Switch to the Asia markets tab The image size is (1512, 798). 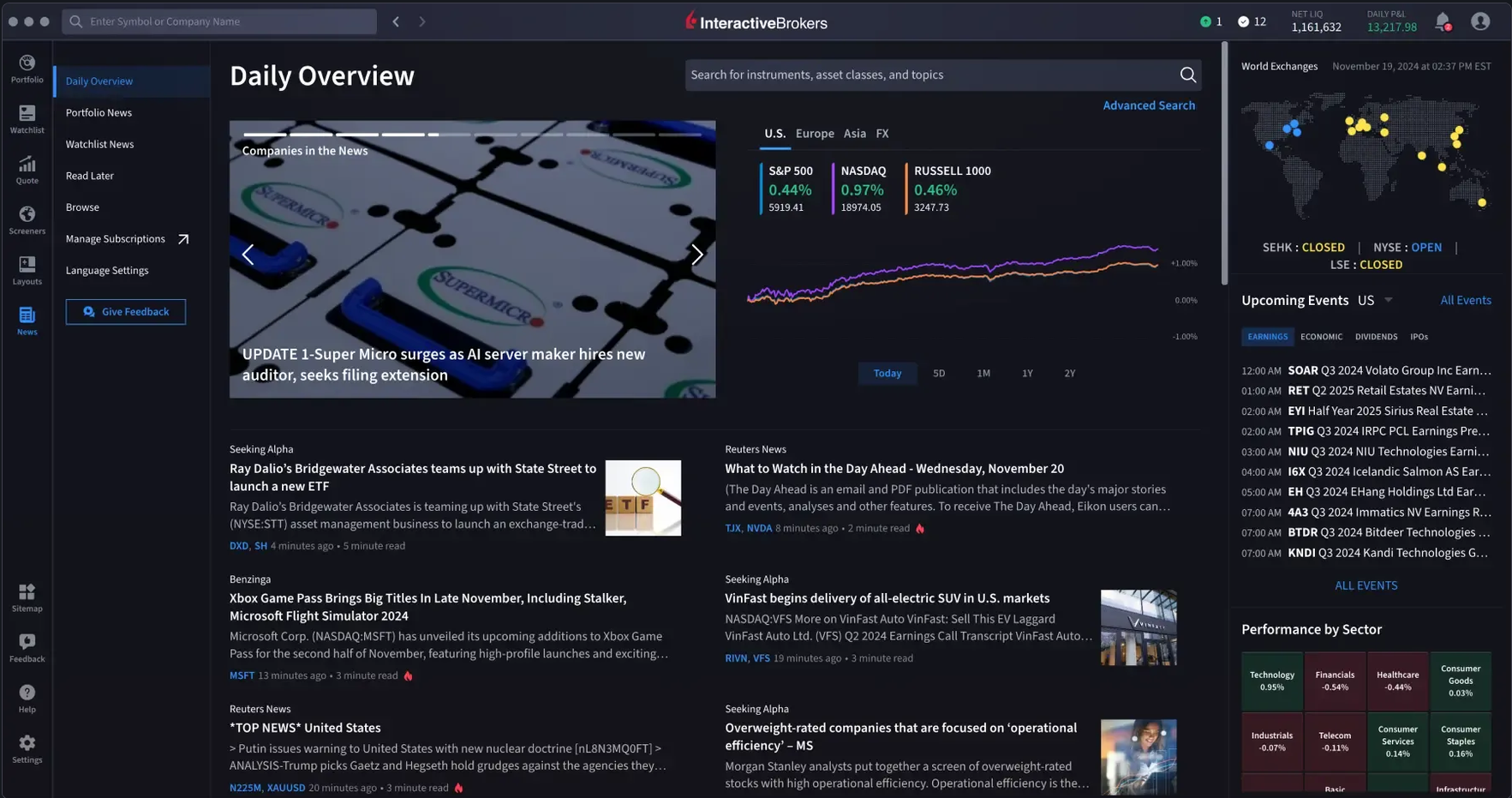(854, 134)
